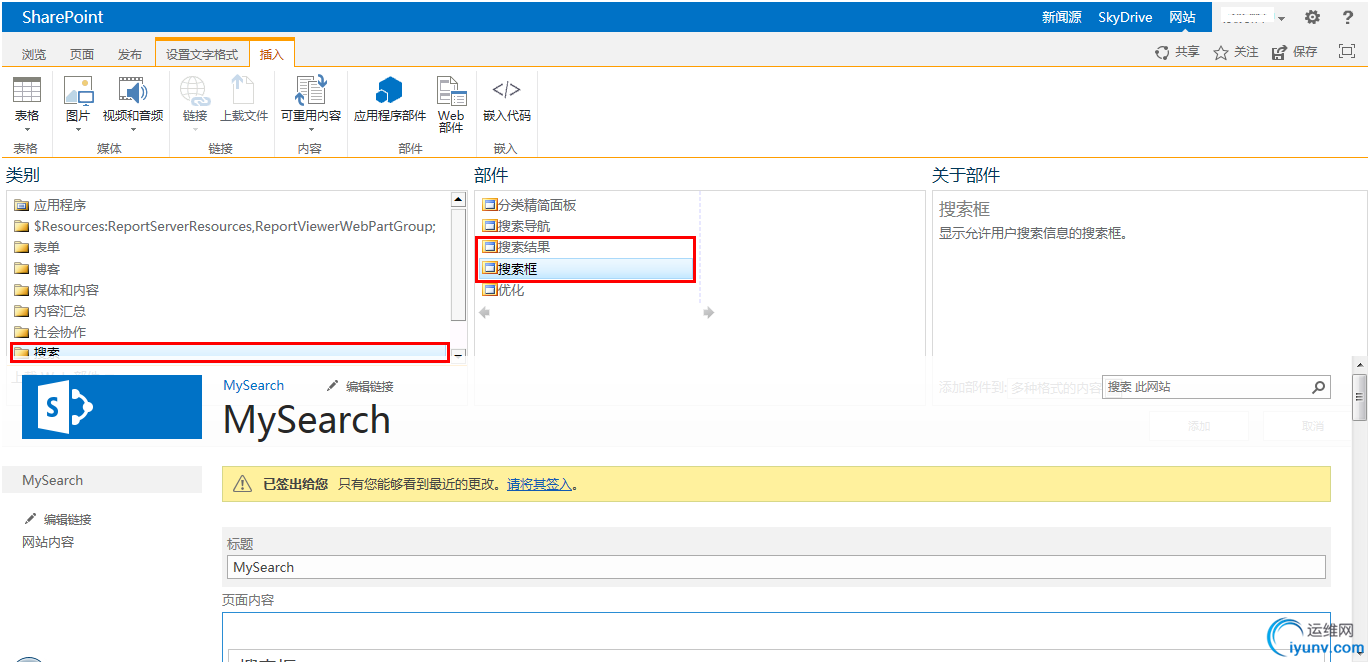
Task: Click the faded Add button
Action: (1199, 426)
